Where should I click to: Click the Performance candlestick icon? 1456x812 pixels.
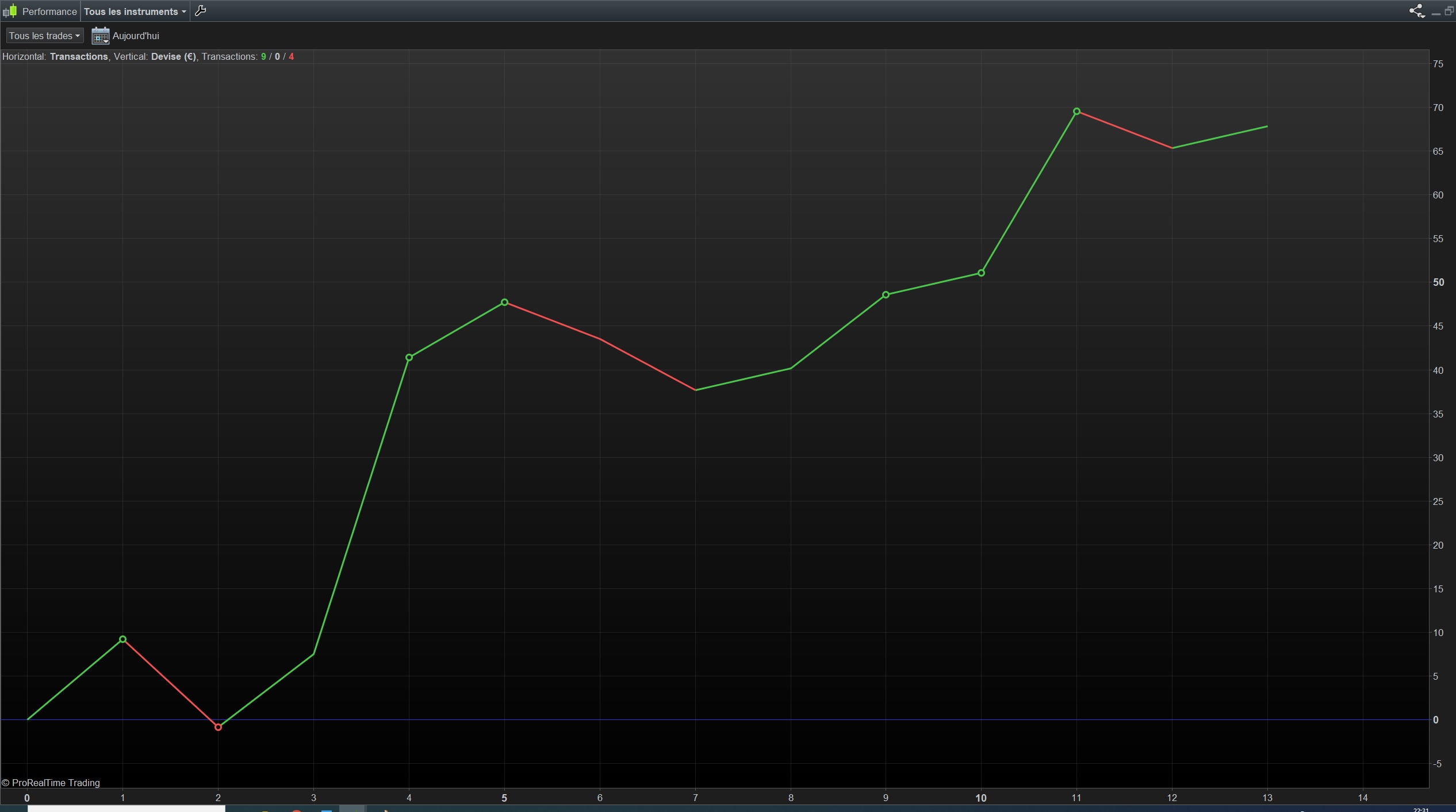click(10, 11)
